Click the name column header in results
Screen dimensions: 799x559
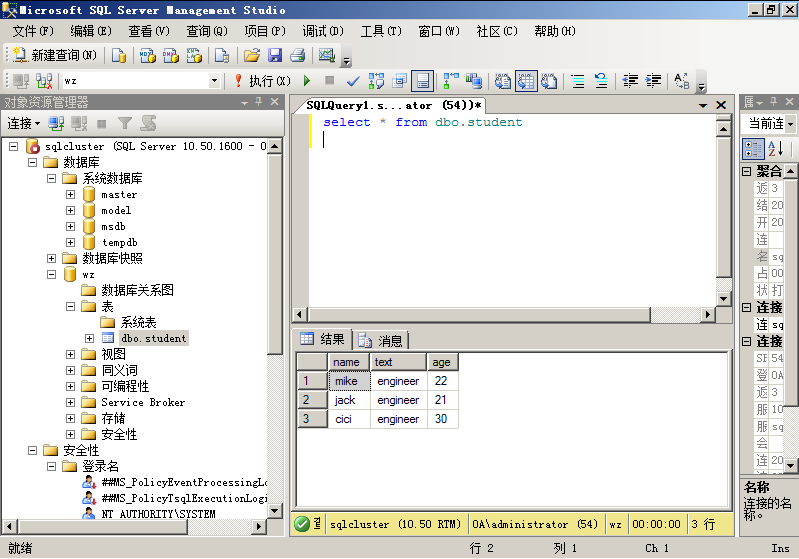(x=349, y=362)
